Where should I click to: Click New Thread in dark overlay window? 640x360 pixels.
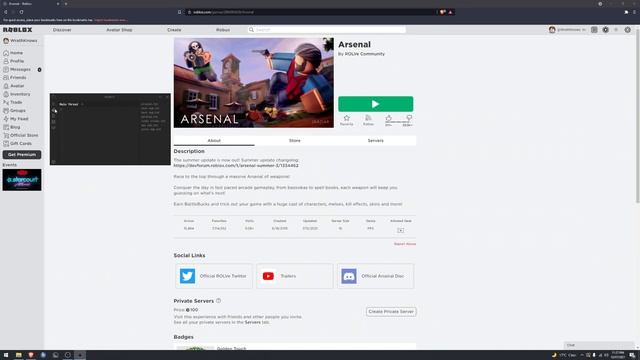(69, 104)
